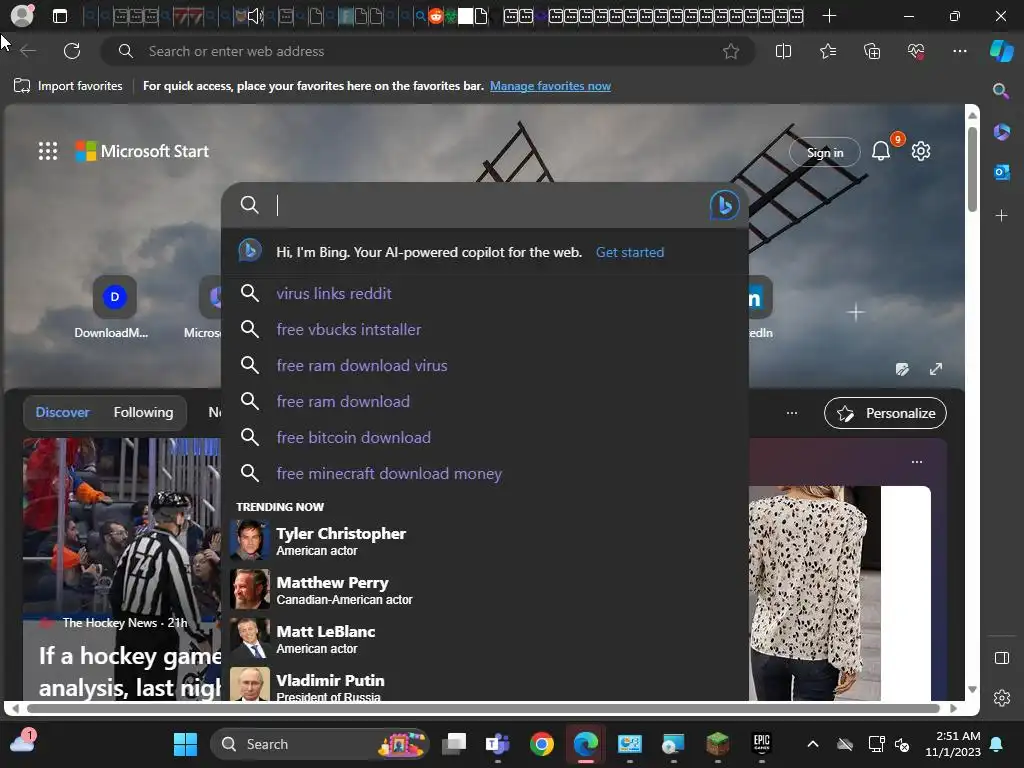Image resolution: width=1024 pixels, height=768 pixels.
Task: Open Microsoft Teams from taskbar
Action: coord(498,744)
